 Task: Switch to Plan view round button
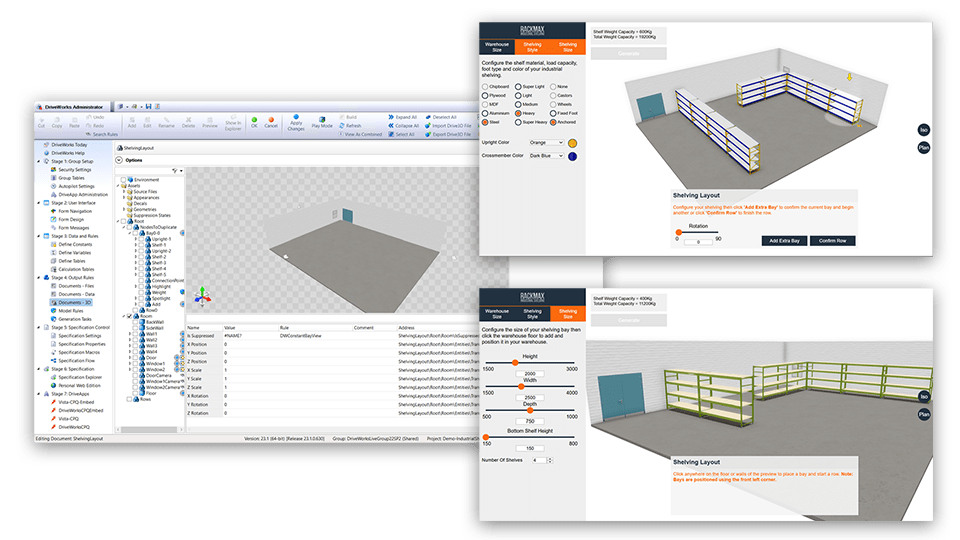tap(924, 148)
